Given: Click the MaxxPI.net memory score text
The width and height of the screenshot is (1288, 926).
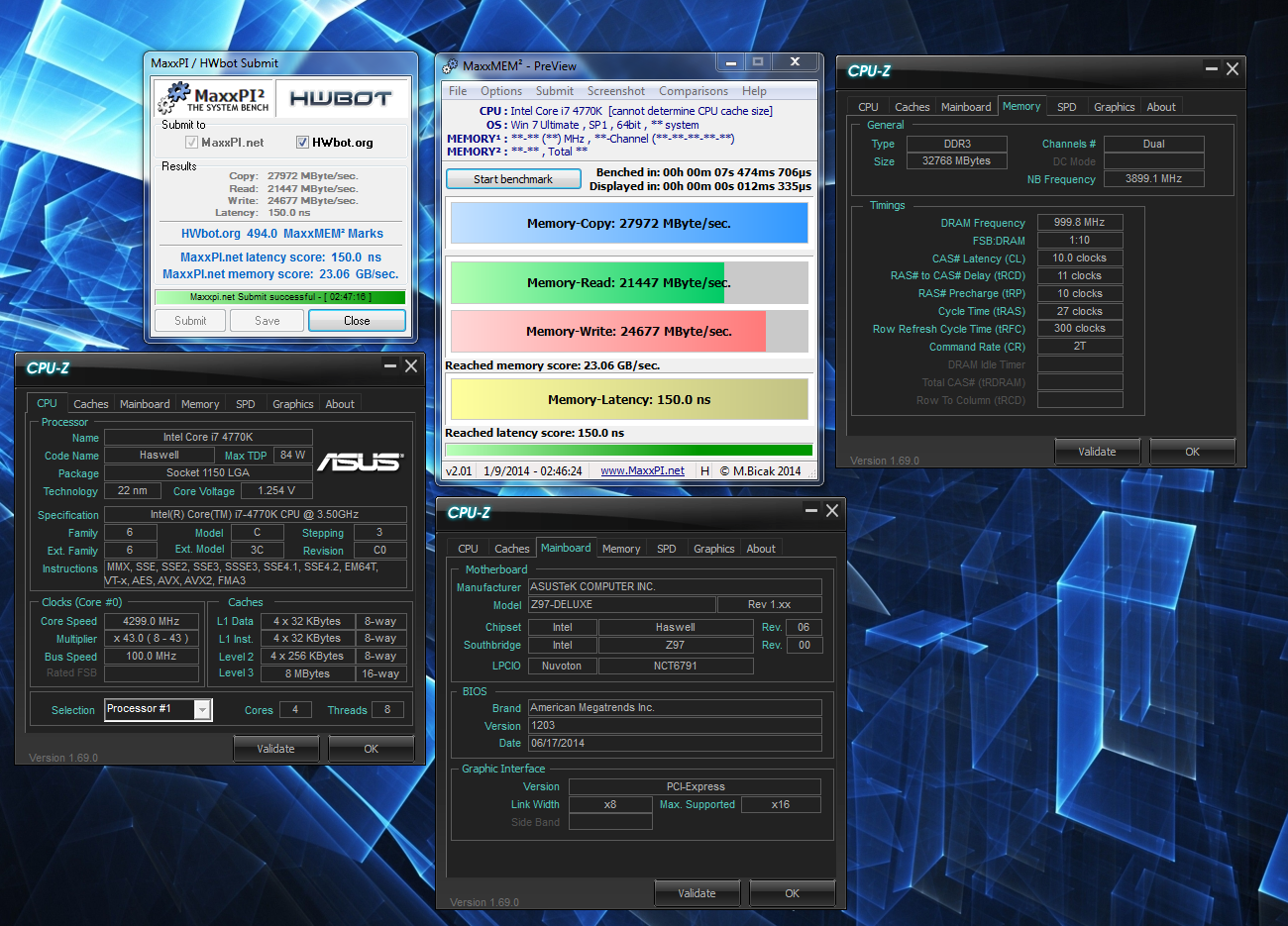Looking at the screenshot, I should click(x=280, y=274).
